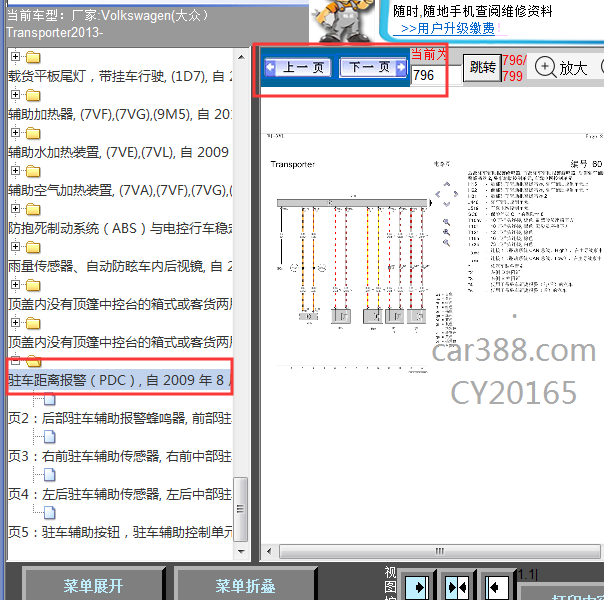
Task: Open 页2：后部驻车辅助报警蜂鸣器
Action: click(x=120, y=418)
